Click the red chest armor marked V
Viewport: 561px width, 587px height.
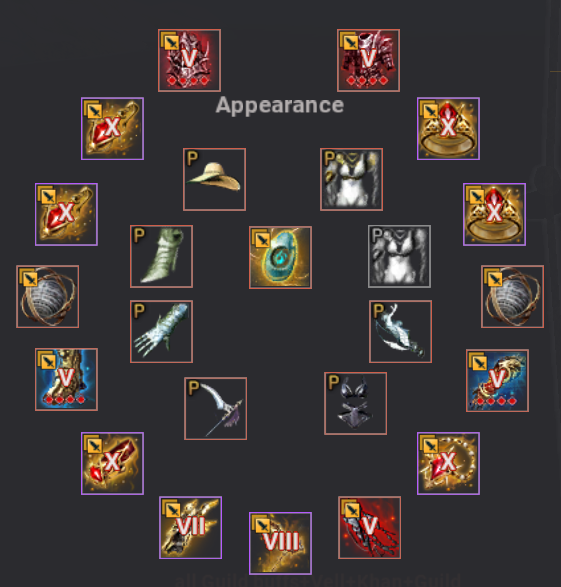click(x=368, y=60)
